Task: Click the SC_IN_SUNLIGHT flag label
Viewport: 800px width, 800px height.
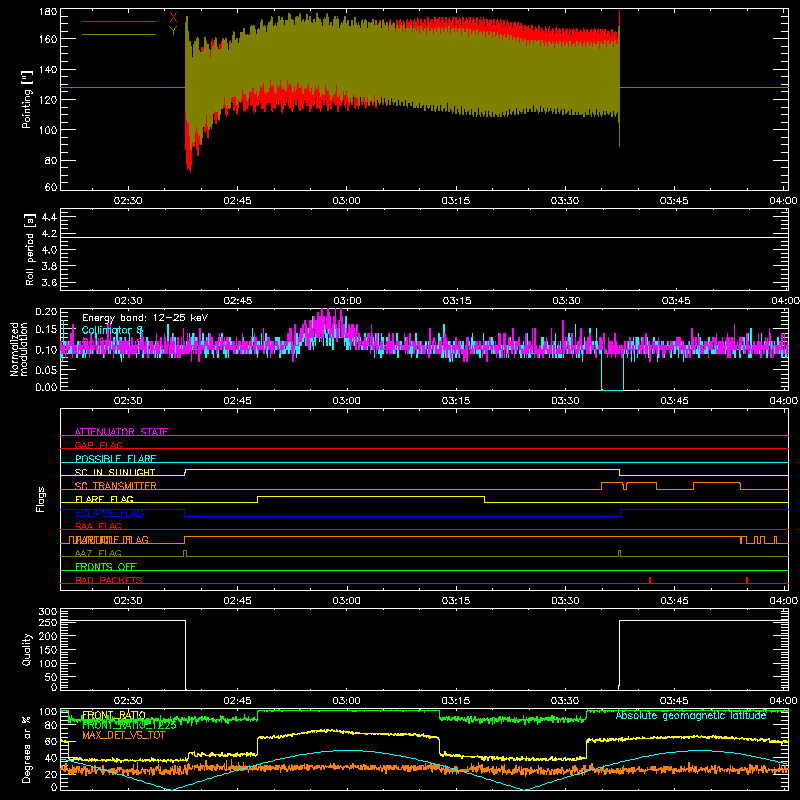Action: 115,472
